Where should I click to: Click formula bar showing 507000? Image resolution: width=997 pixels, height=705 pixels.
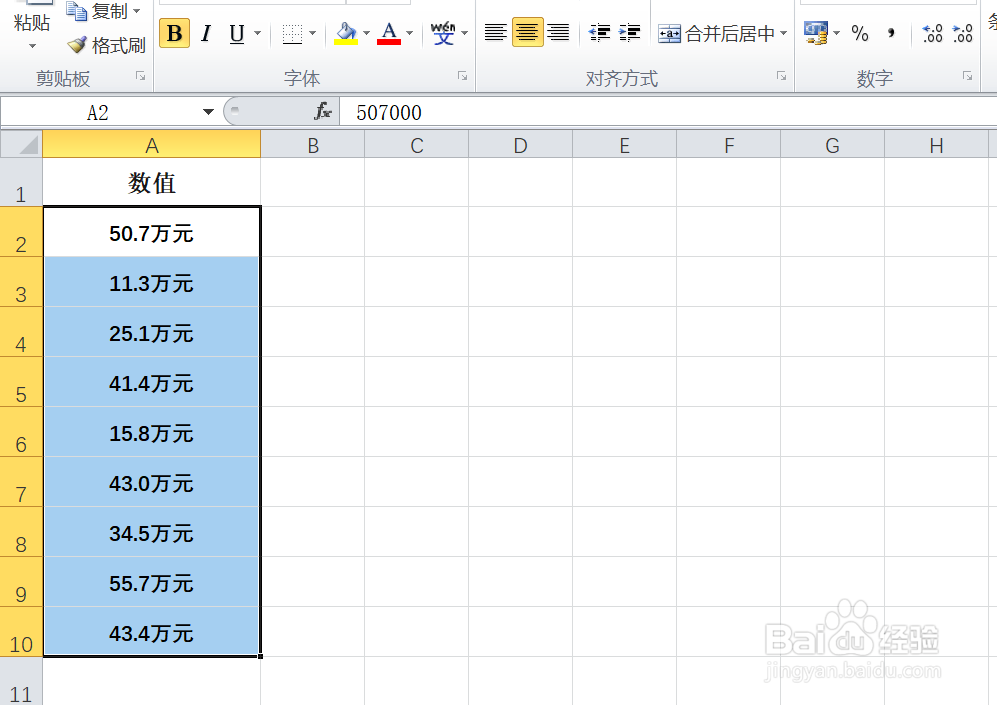point(668,113)
